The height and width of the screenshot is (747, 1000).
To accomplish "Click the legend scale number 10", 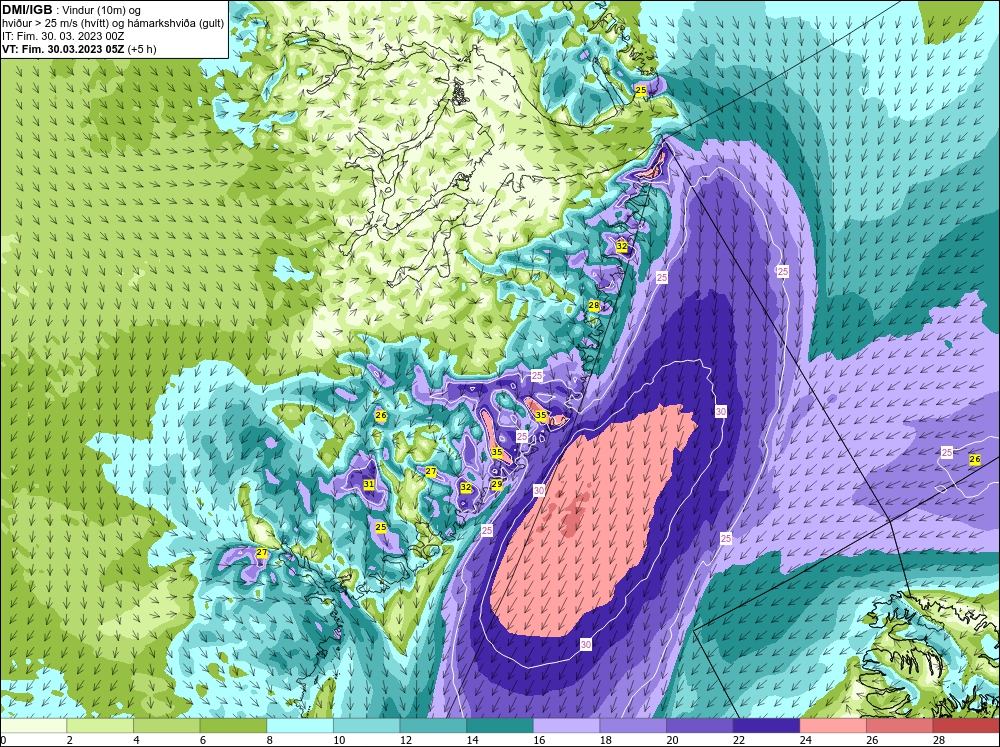I will [339, 740].
